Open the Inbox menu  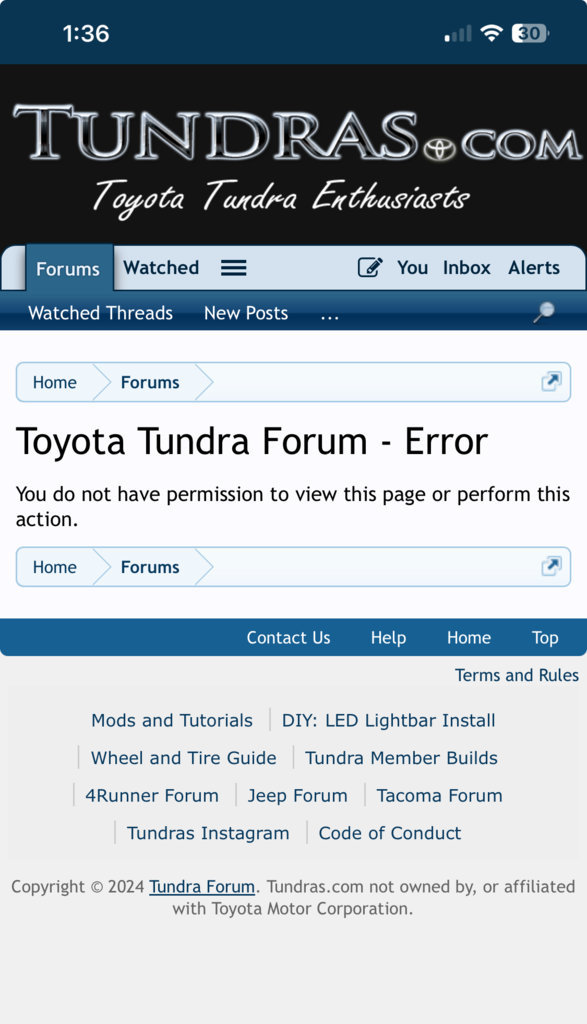466,268
